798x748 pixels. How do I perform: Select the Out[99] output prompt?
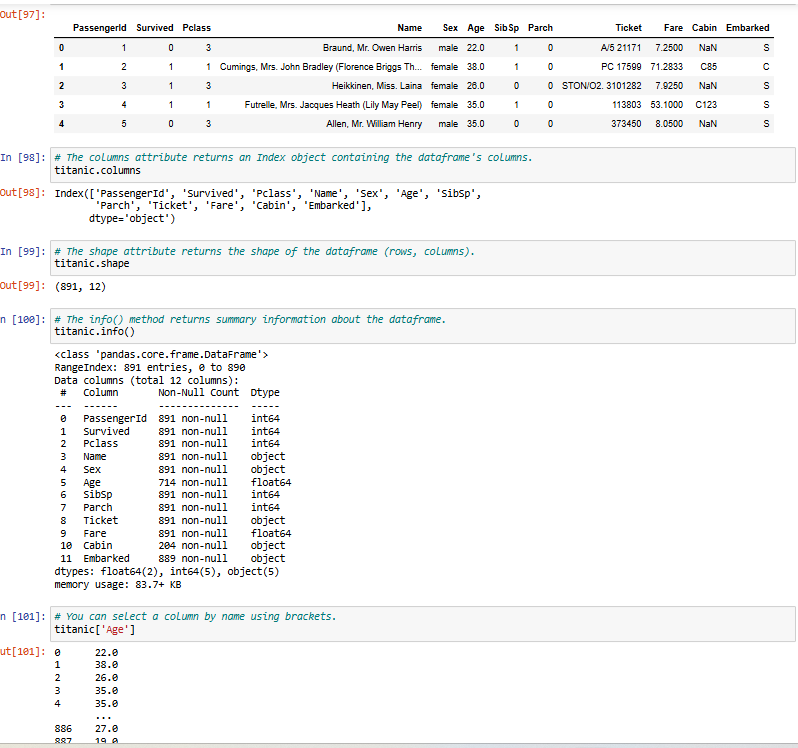23,285
